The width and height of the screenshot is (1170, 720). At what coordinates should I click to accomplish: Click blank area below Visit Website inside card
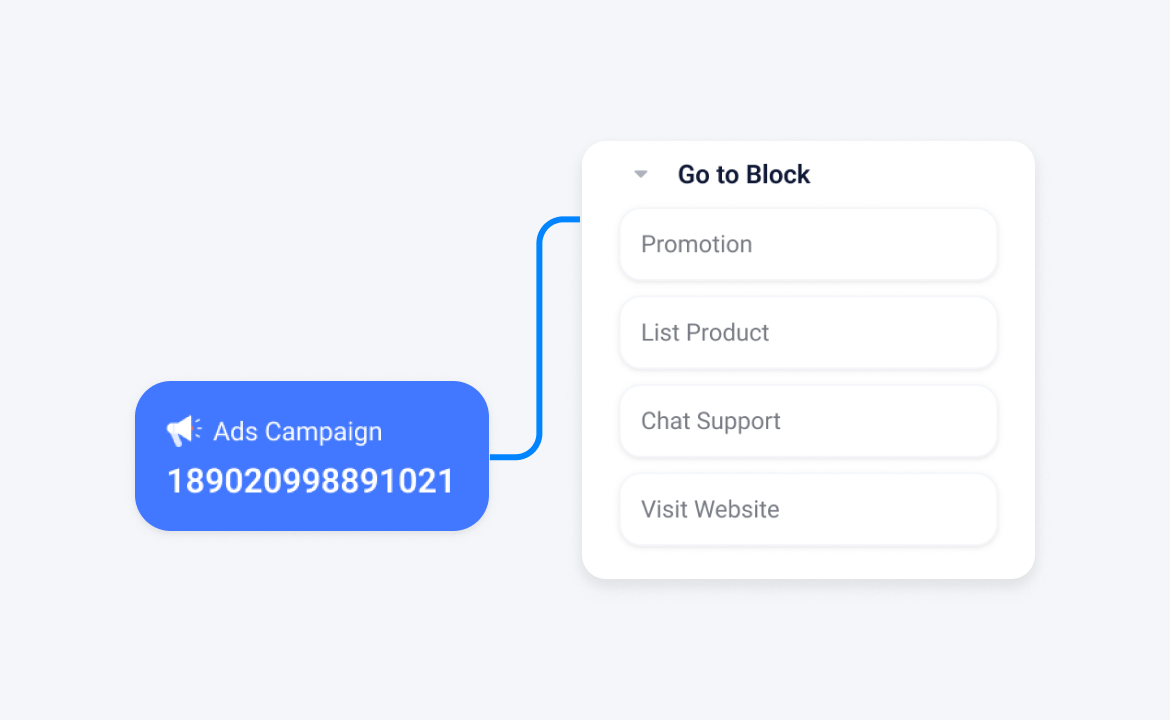[808, 562]
